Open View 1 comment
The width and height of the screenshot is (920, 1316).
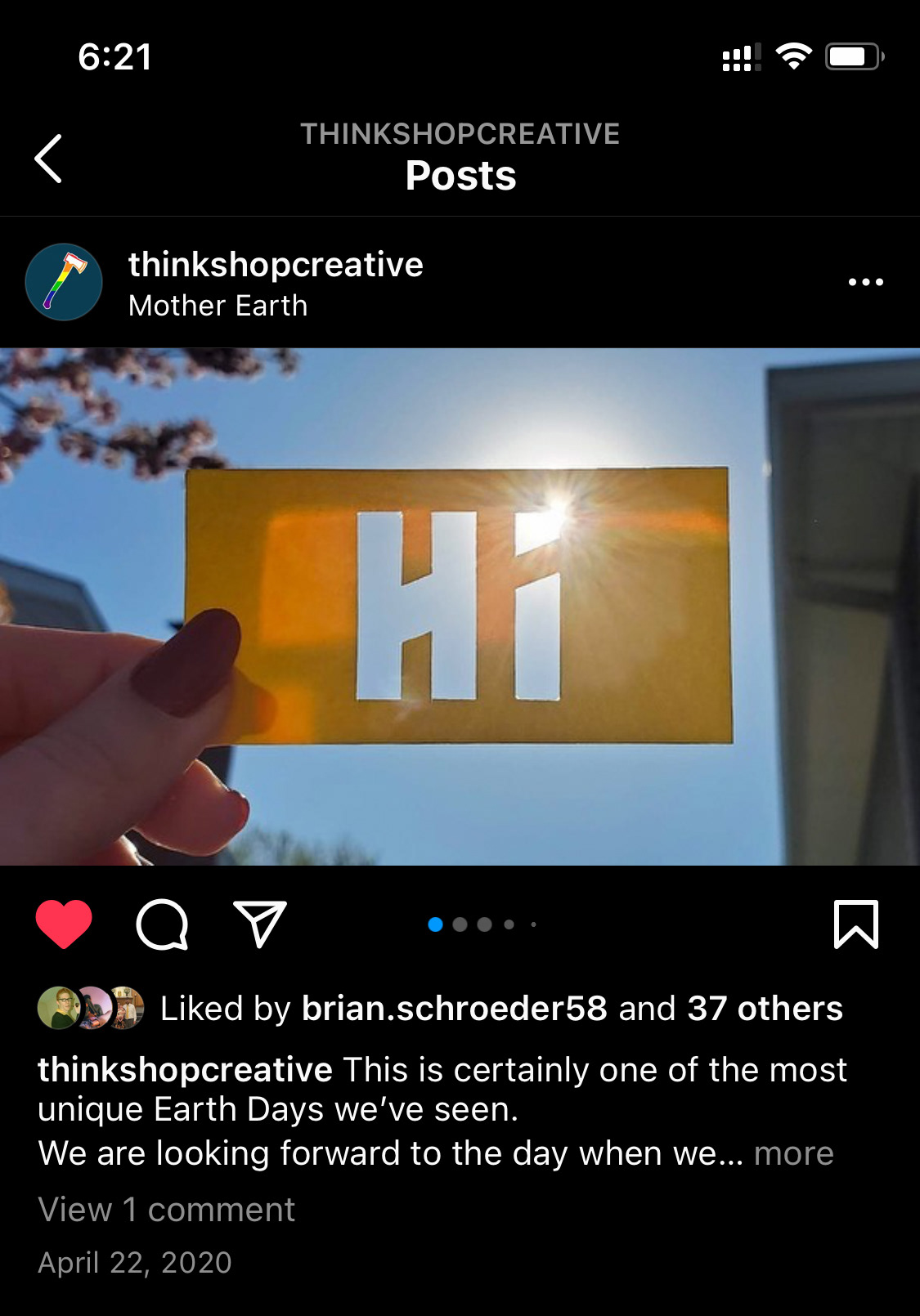tap(166, 1210)
